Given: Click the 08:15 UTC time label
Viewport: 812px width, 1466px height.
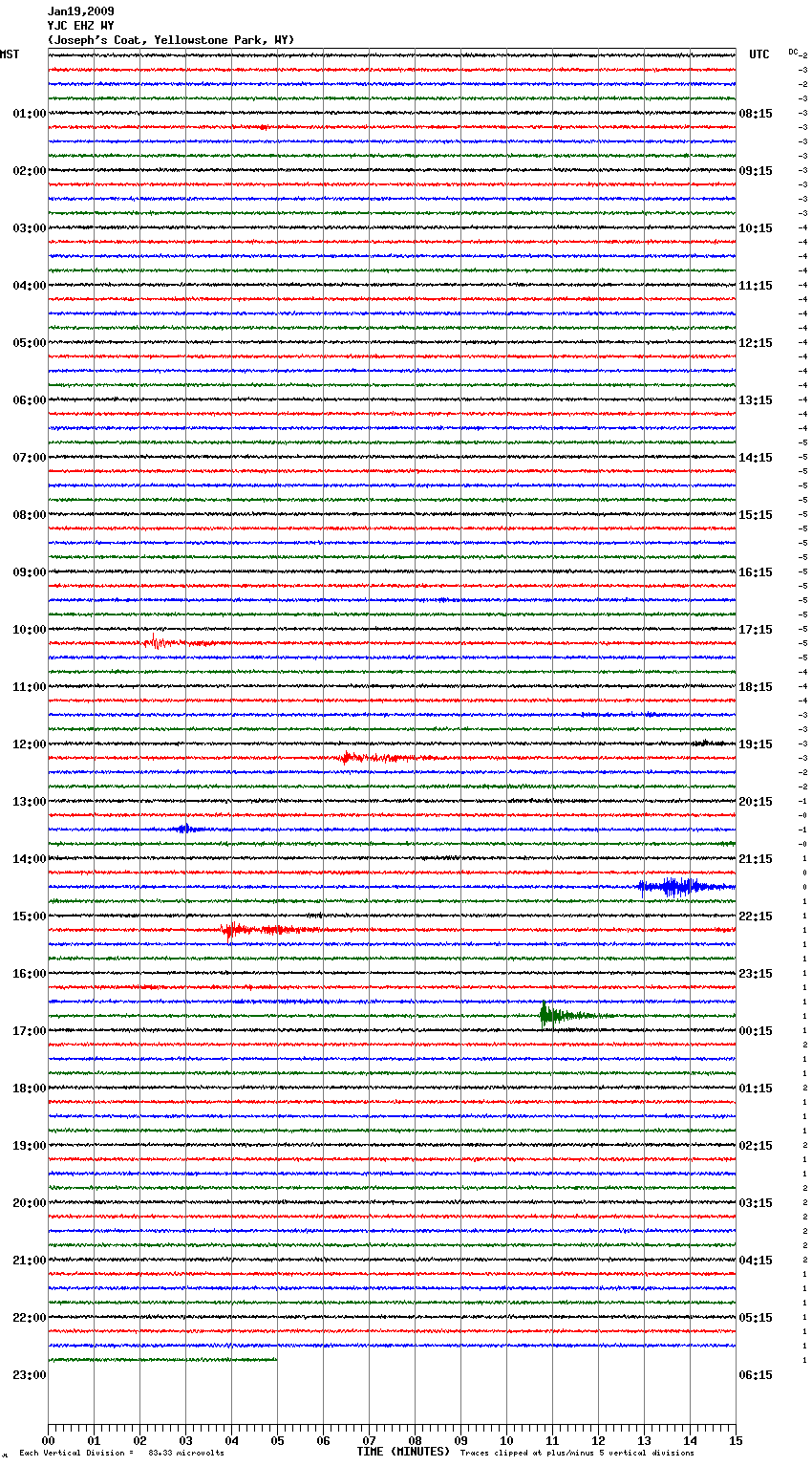Looking at the screenshot, I should pos(756,114).
